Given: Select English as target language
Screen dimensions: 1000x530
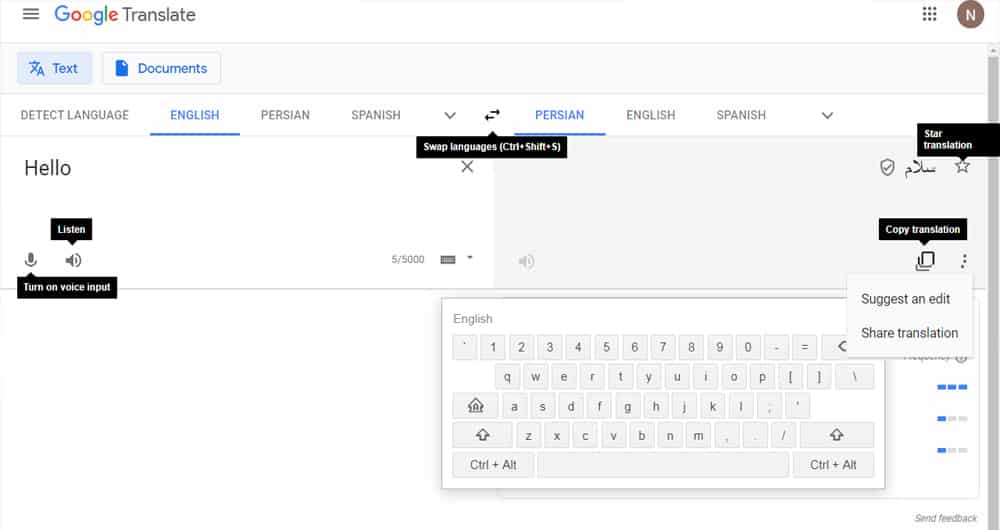Looking at the screenshot, I should click(651, 115).
